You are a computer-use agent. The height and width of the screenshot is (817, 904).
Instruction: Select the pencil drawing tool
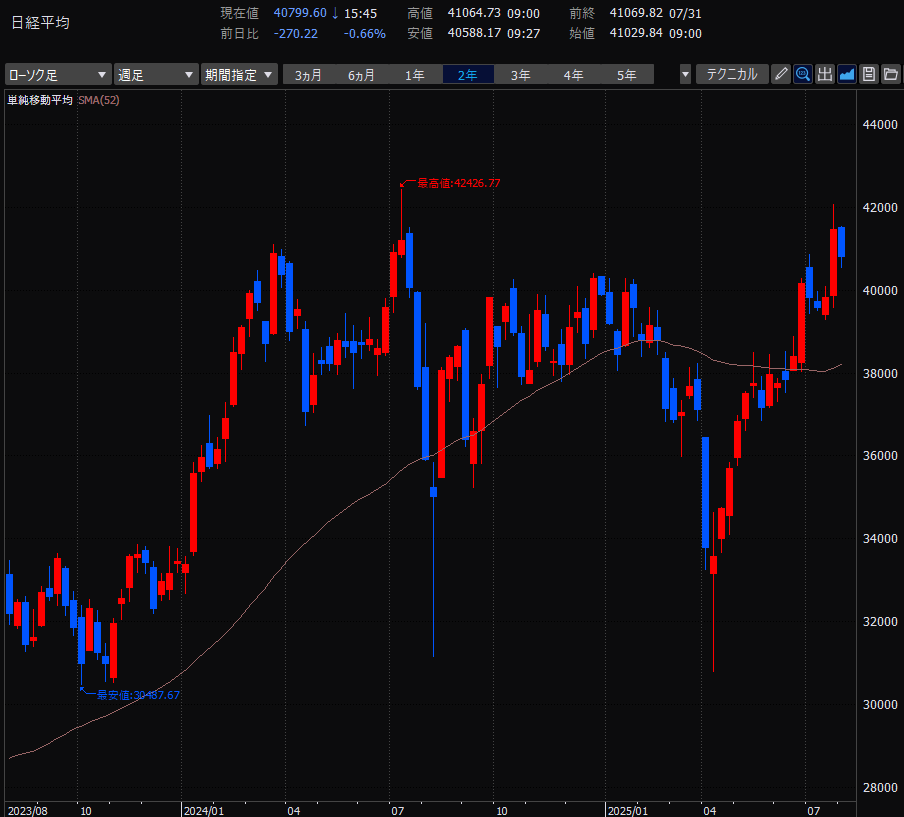[x=781, y=74]
